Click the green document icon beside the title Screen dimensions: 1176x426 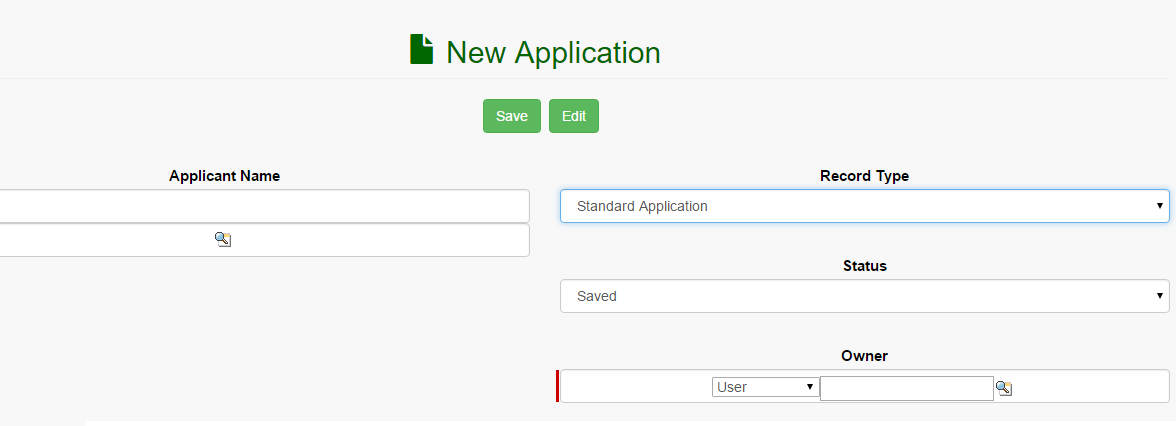pos(421,50)
